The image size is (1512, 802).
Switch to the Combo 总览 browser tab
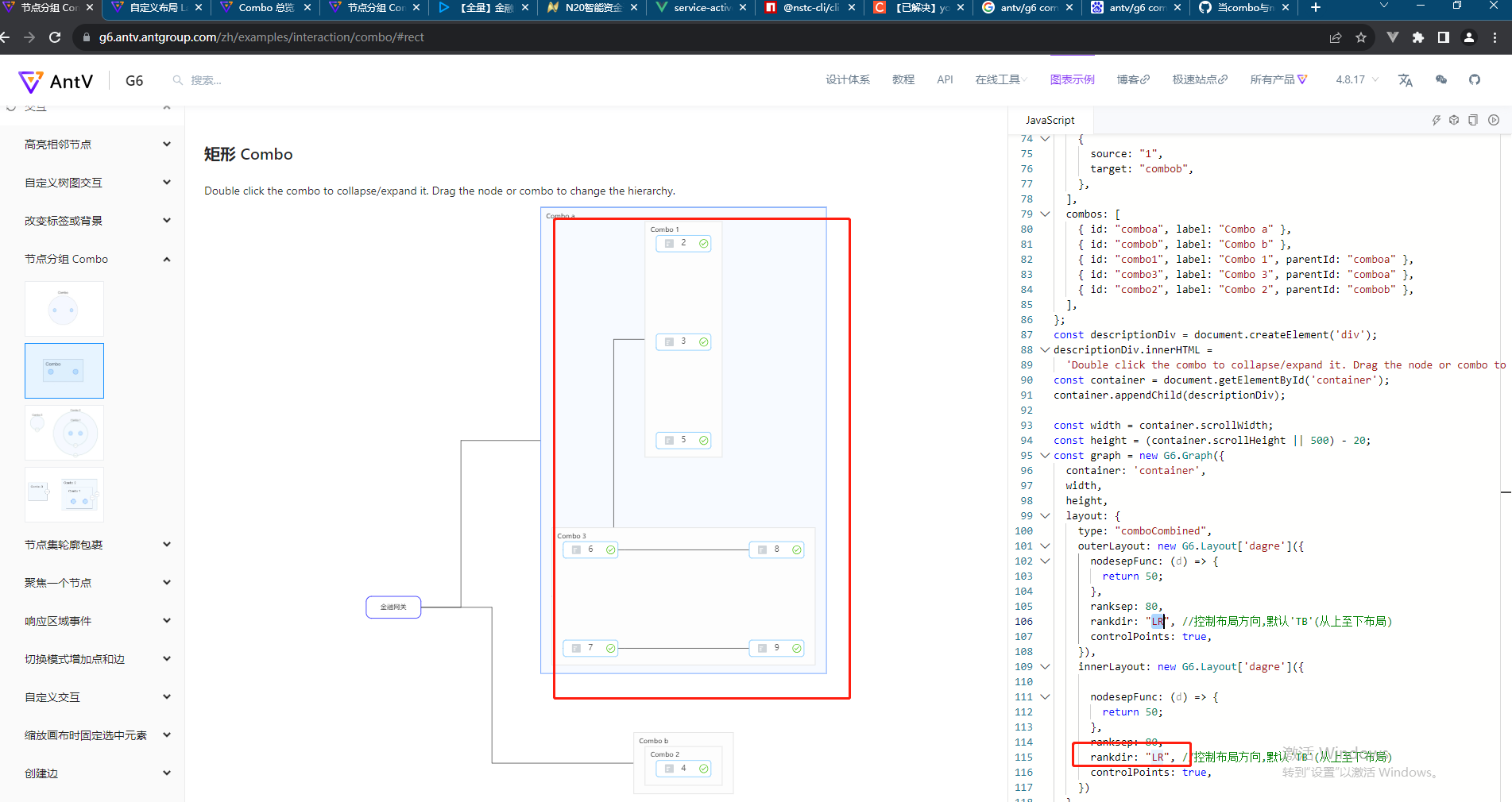pyautogui.click(x=265, y=10)
